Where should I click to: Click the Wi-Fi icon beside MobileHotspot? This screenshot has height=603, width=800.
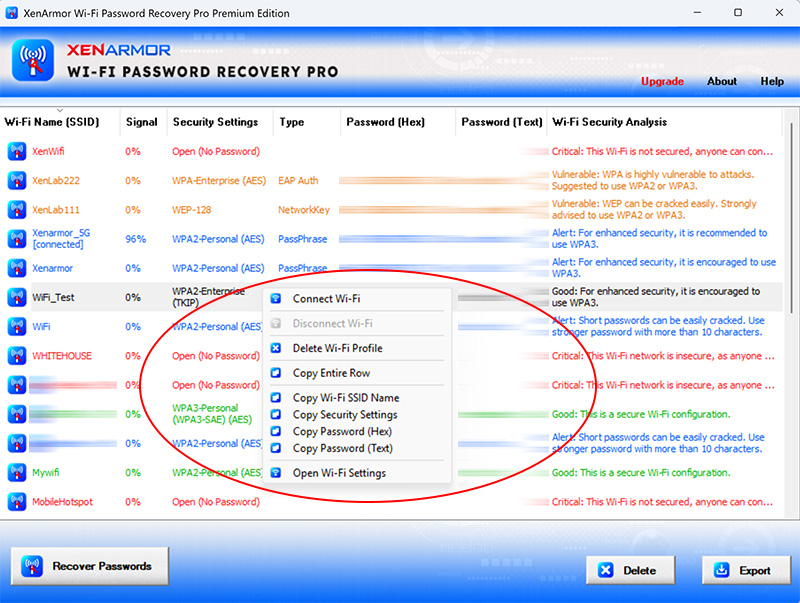point(16,502)
